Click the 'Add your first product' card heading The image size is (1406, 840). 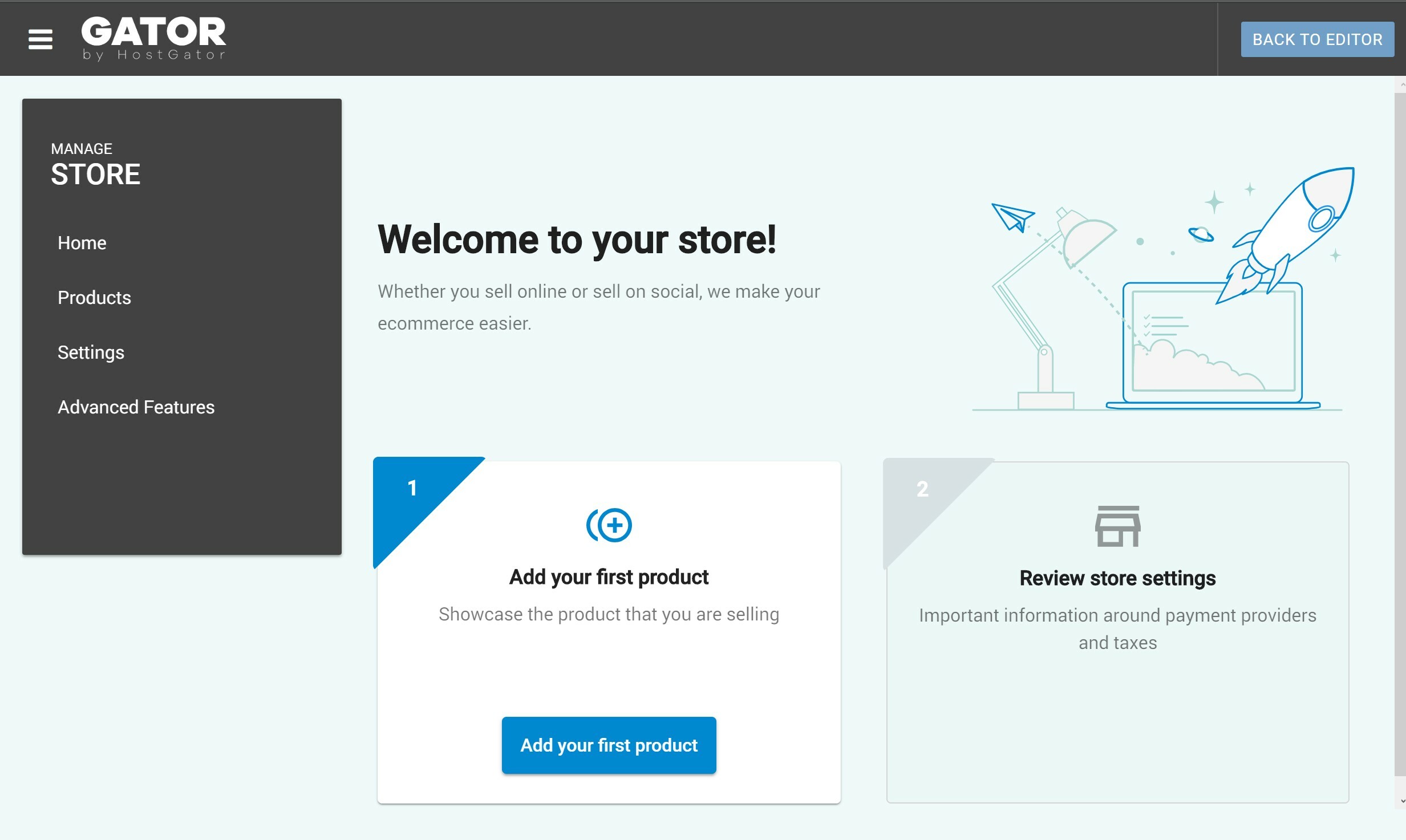[x=609, y=577]
